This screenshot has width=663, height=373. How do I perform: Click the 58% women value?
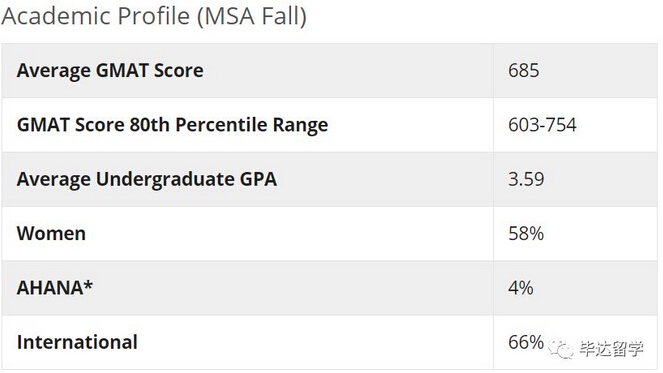tap(526, 233)
